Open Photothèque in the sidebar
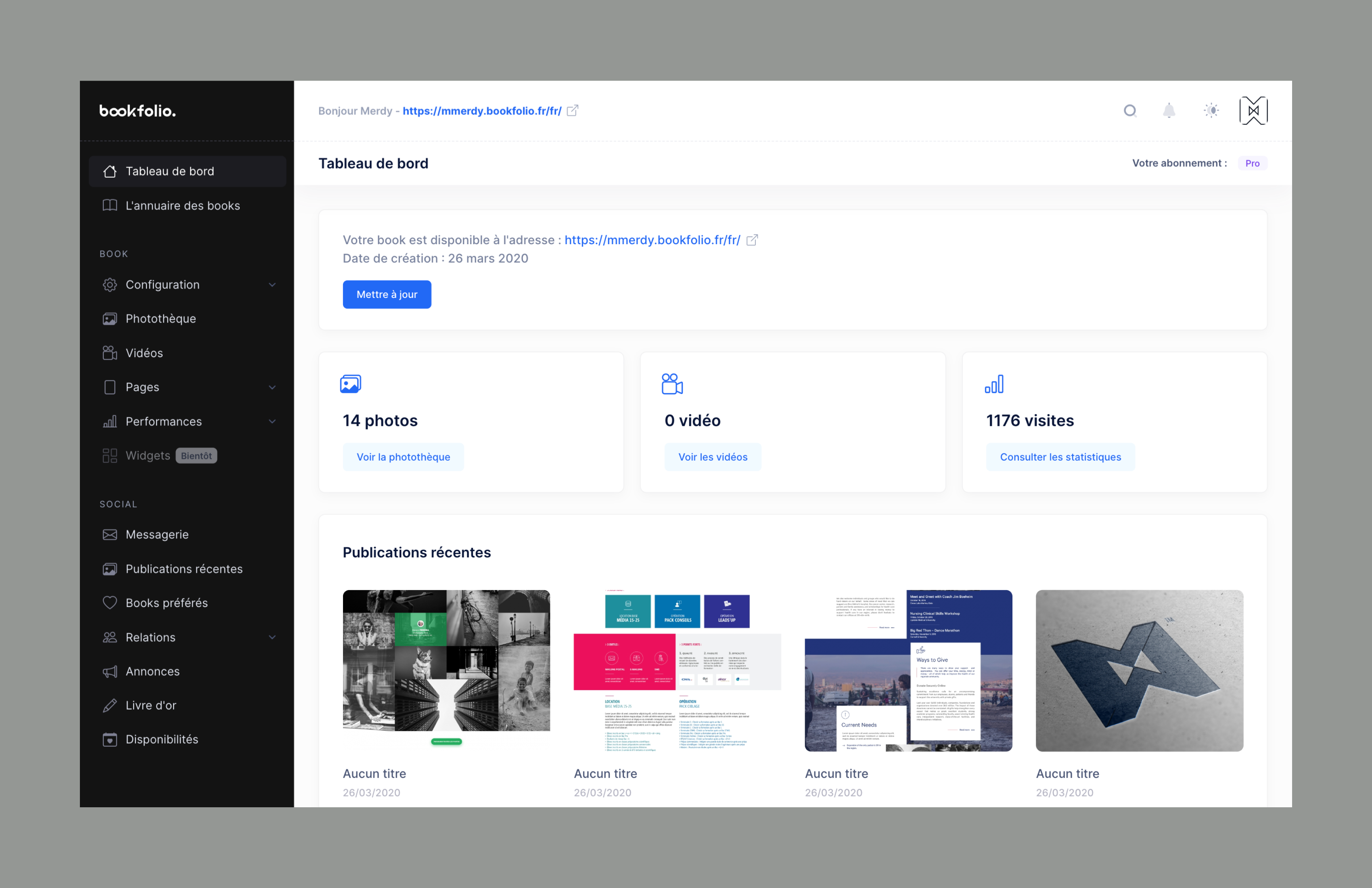The height and width of the screenshot is (888, 1372). (187, 319)
